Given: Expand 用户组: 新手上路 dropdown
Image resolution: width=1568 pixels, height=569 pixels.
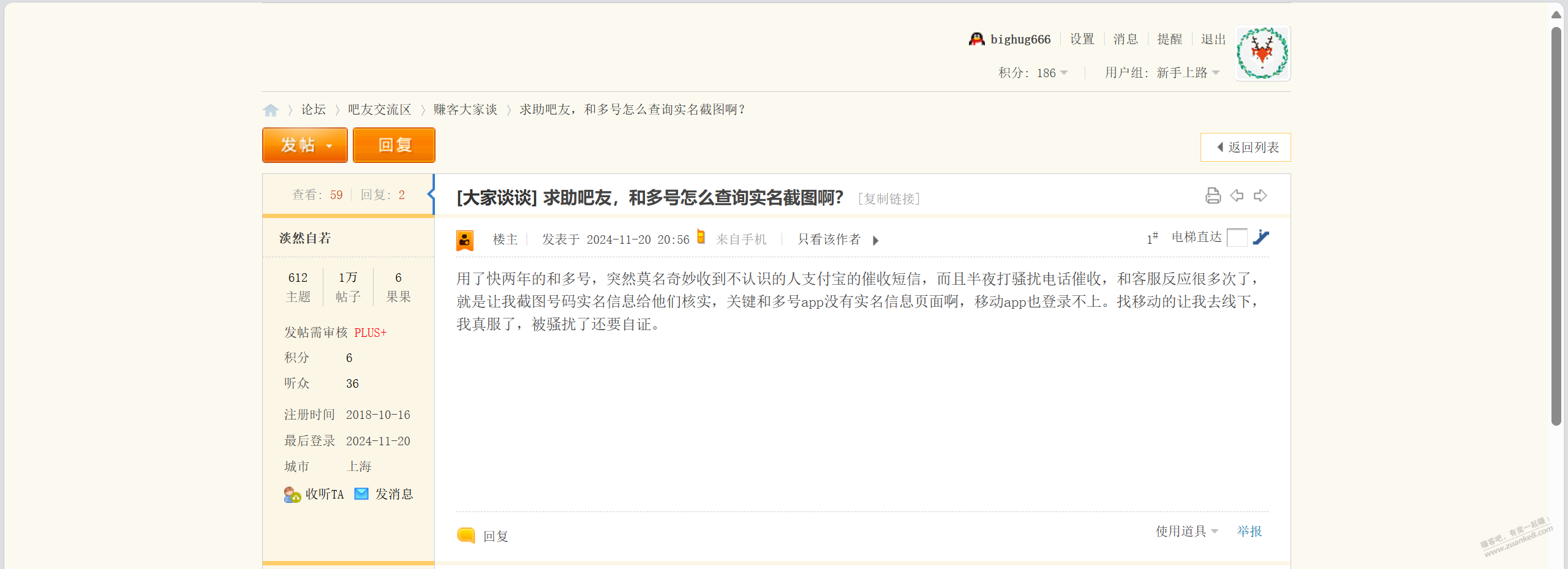Looking at the screenshot, I should coord(1162,73).
